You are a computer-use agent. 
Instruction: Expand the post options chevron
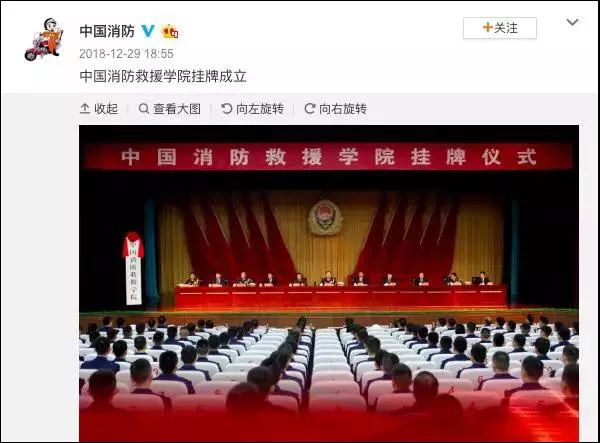point(572,22)
